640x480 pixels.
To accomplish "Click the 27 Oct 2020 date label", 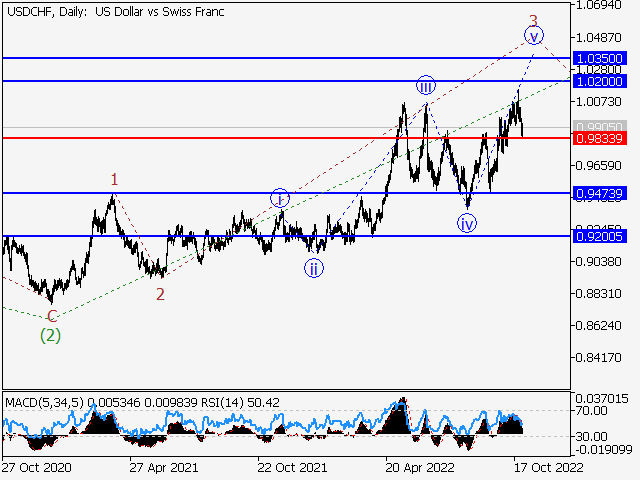I will click(x=37, y=467).
